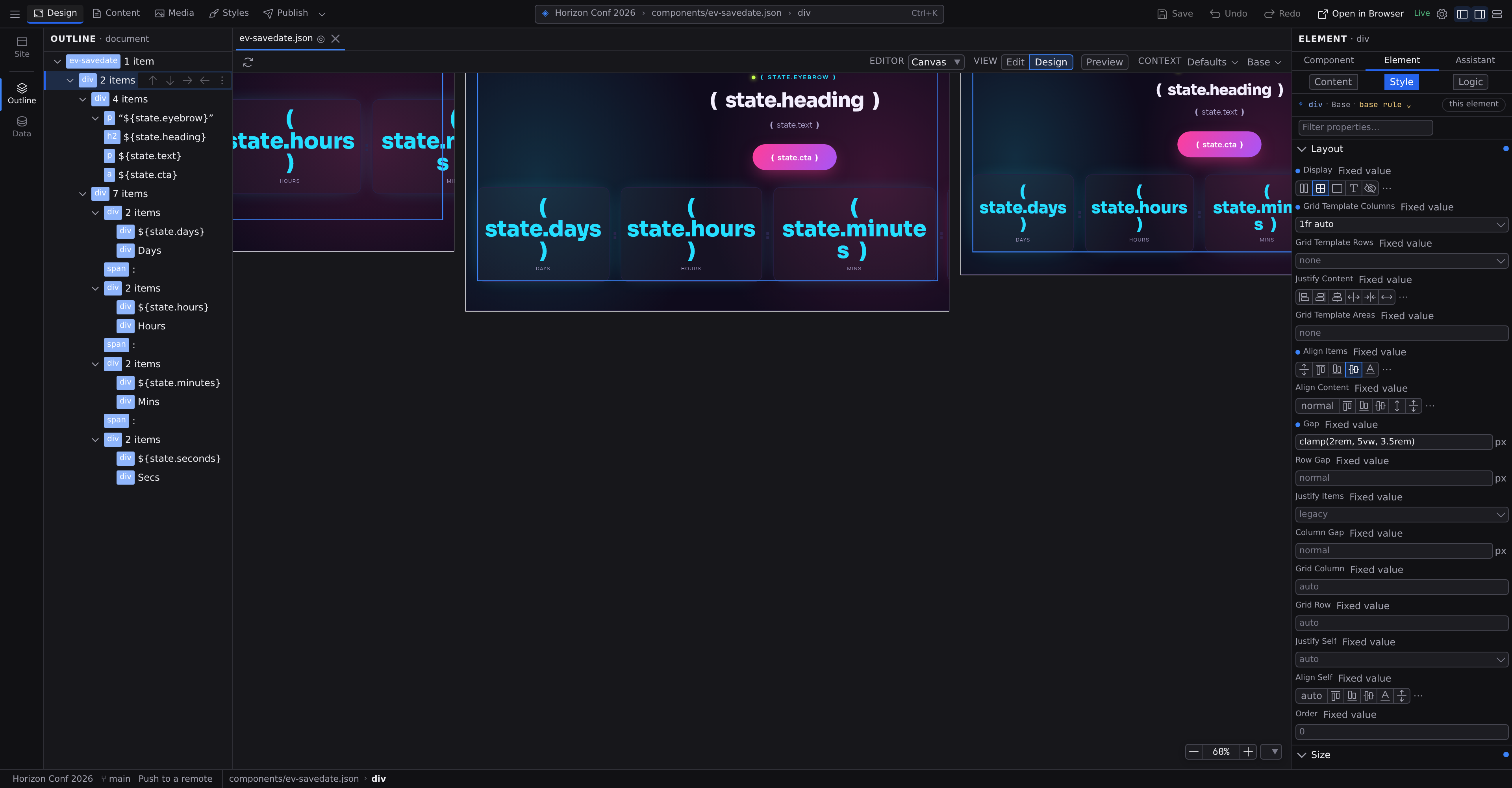Switch to Media top tab
1512x788 pixels.
pos(174,13)
